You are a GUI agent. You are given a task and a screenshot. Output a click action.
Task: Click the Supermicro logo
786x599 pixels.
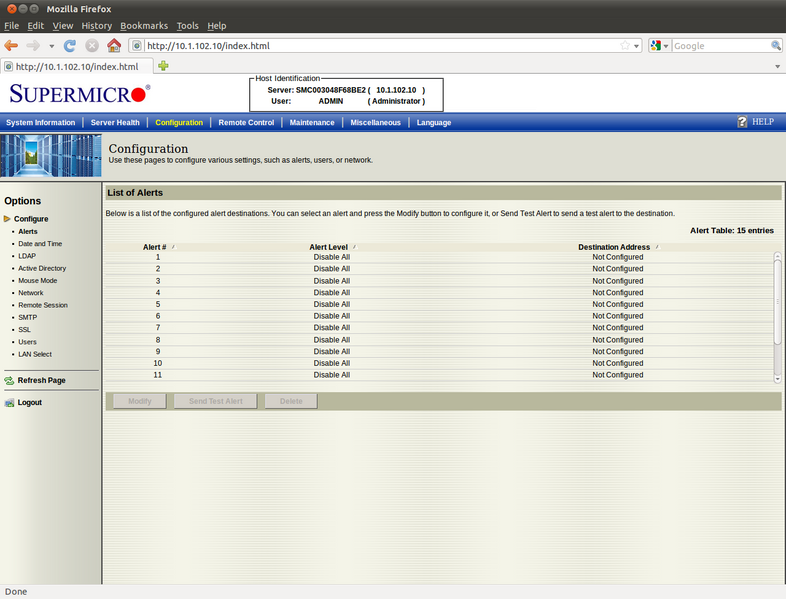pyautogui.click(x=80, y=94)
